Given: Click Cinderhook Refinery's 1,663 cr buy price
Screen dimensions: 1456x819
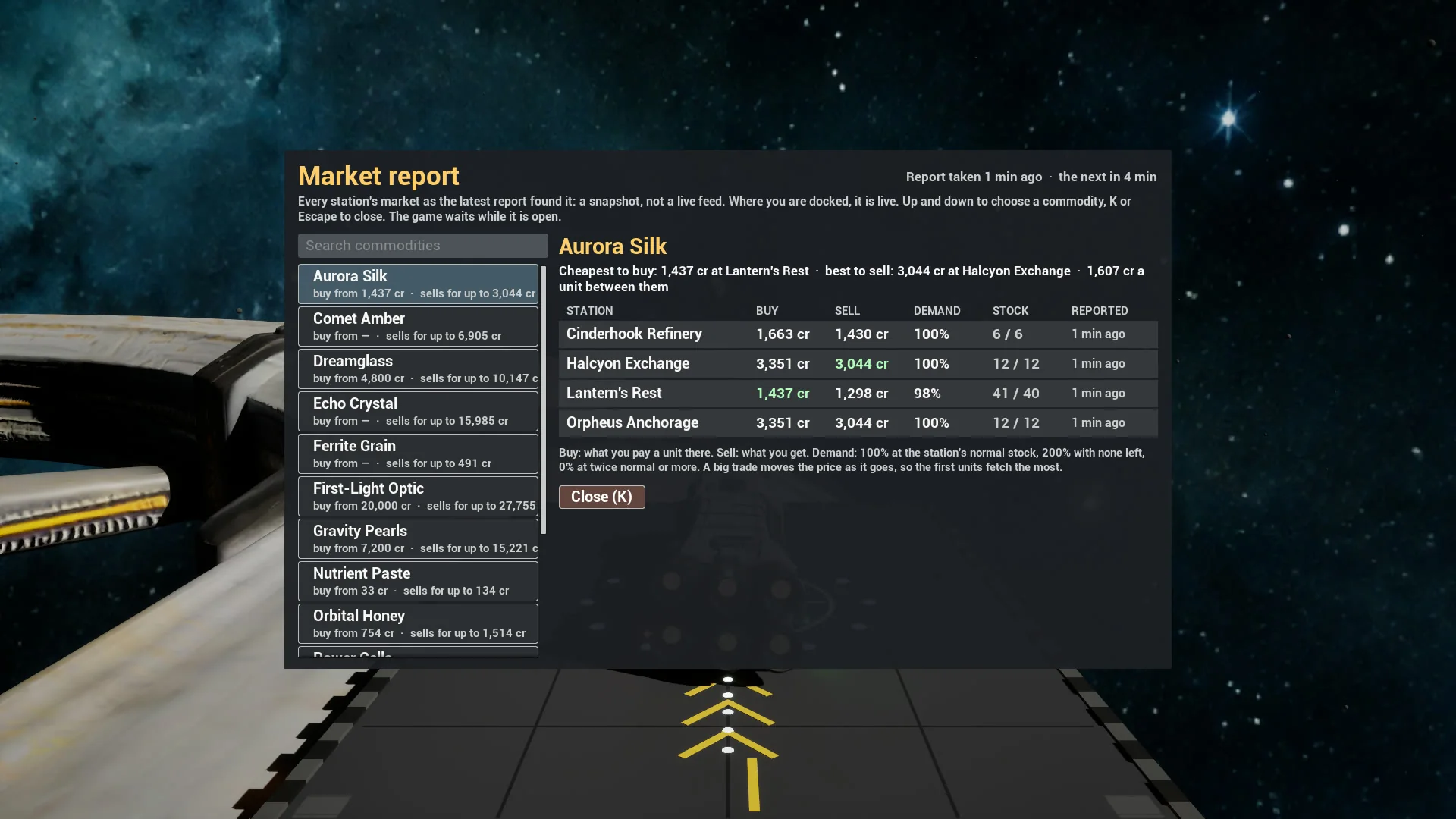Looking at the screenshot, I should (x=783, y=334).
